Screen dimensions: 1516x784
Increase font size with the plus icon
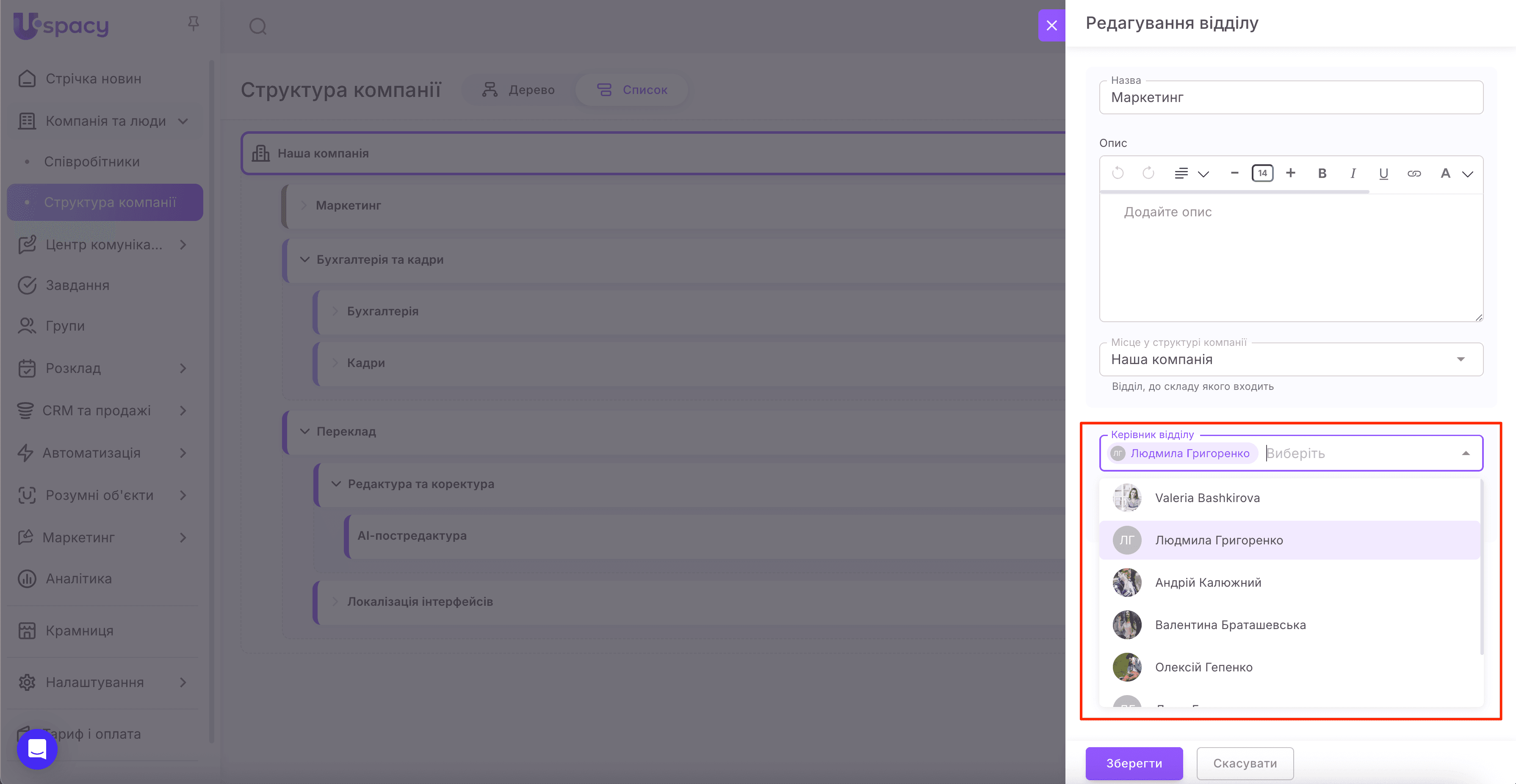tap(1291, 173)
